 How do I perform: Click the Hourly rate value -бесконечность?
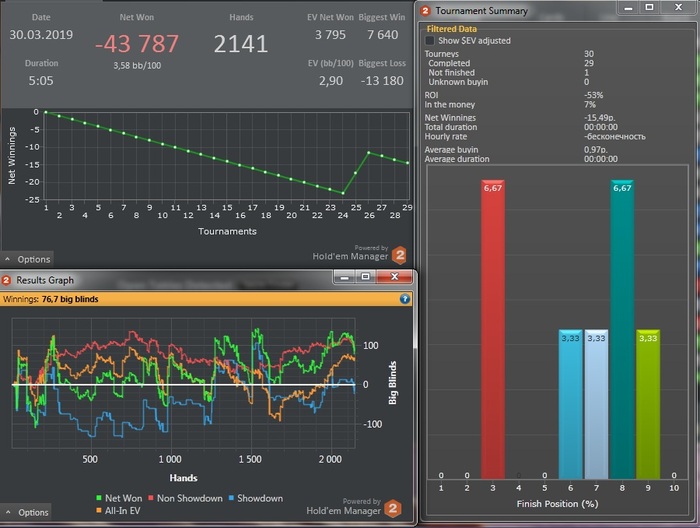(615, 137)
